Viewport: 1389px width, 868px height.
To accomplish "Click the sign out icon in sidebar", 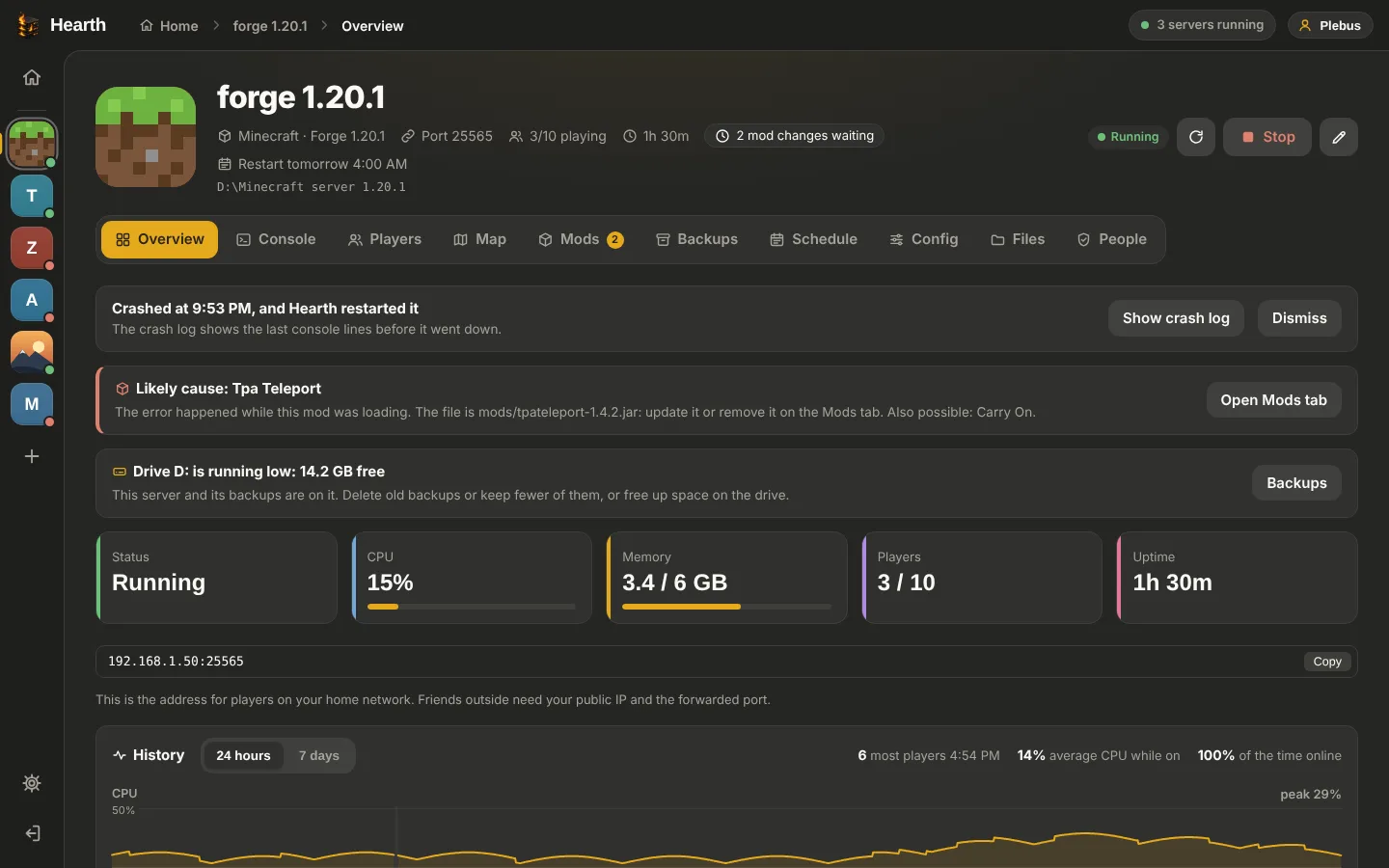I will click(x=32, y=833).
